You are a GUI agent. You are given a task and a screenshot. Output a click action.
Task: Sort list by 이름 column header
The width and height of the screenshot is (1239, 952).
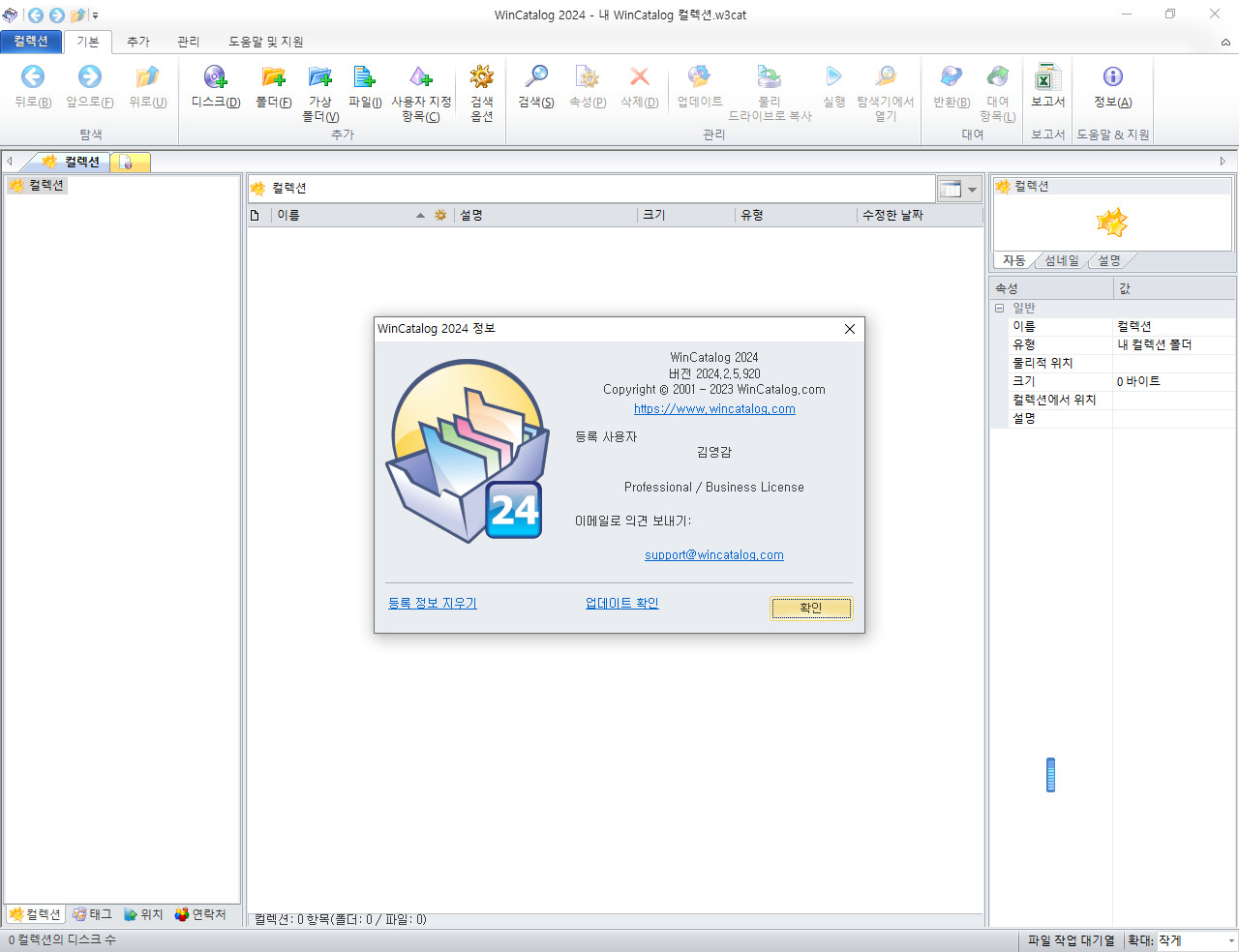click(x=349, y=215)
